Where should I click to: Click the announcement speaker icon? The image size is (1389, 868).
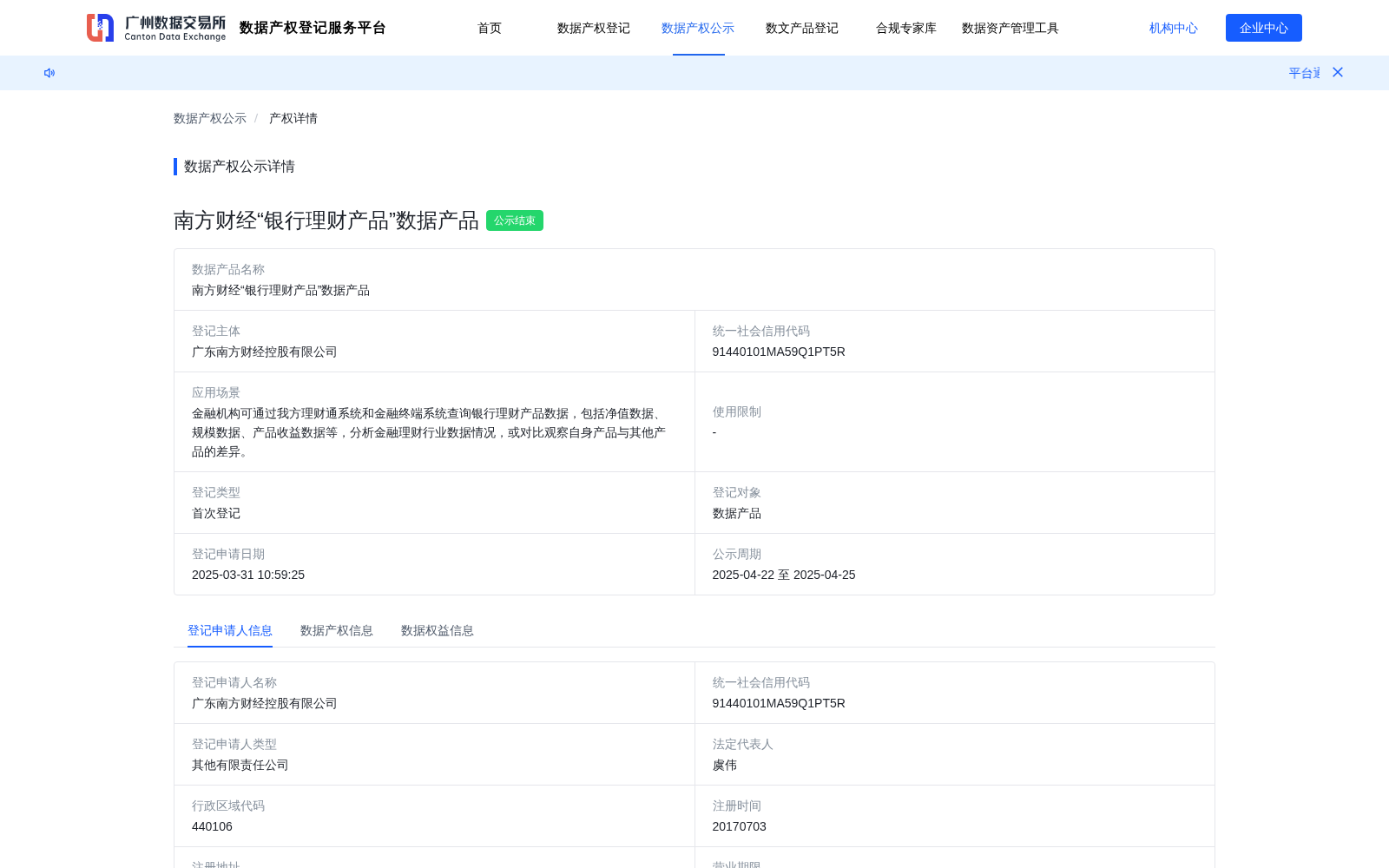[49, 73]
